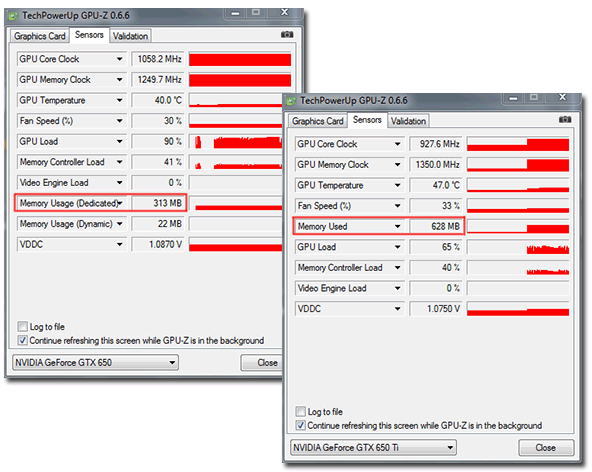Click GPU Load graph in GTX 650 Ti window

pos(518,247)
